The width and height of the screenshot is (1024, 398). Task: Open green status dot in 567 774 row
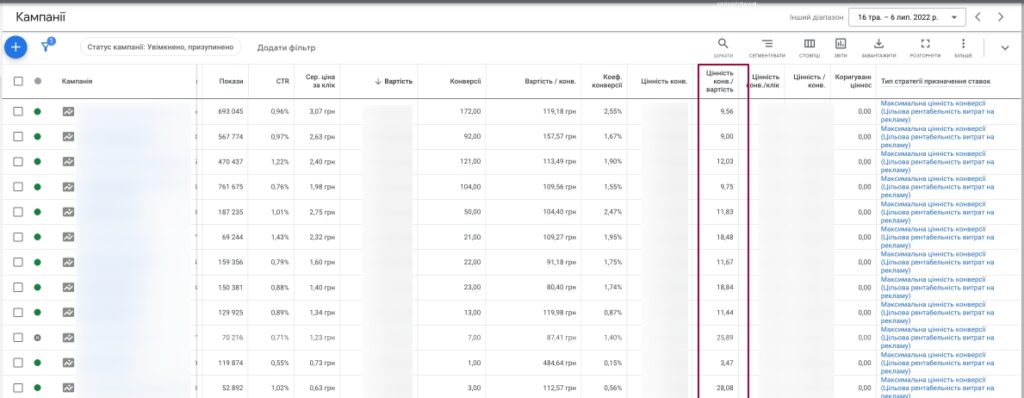[x=37, y=137]
